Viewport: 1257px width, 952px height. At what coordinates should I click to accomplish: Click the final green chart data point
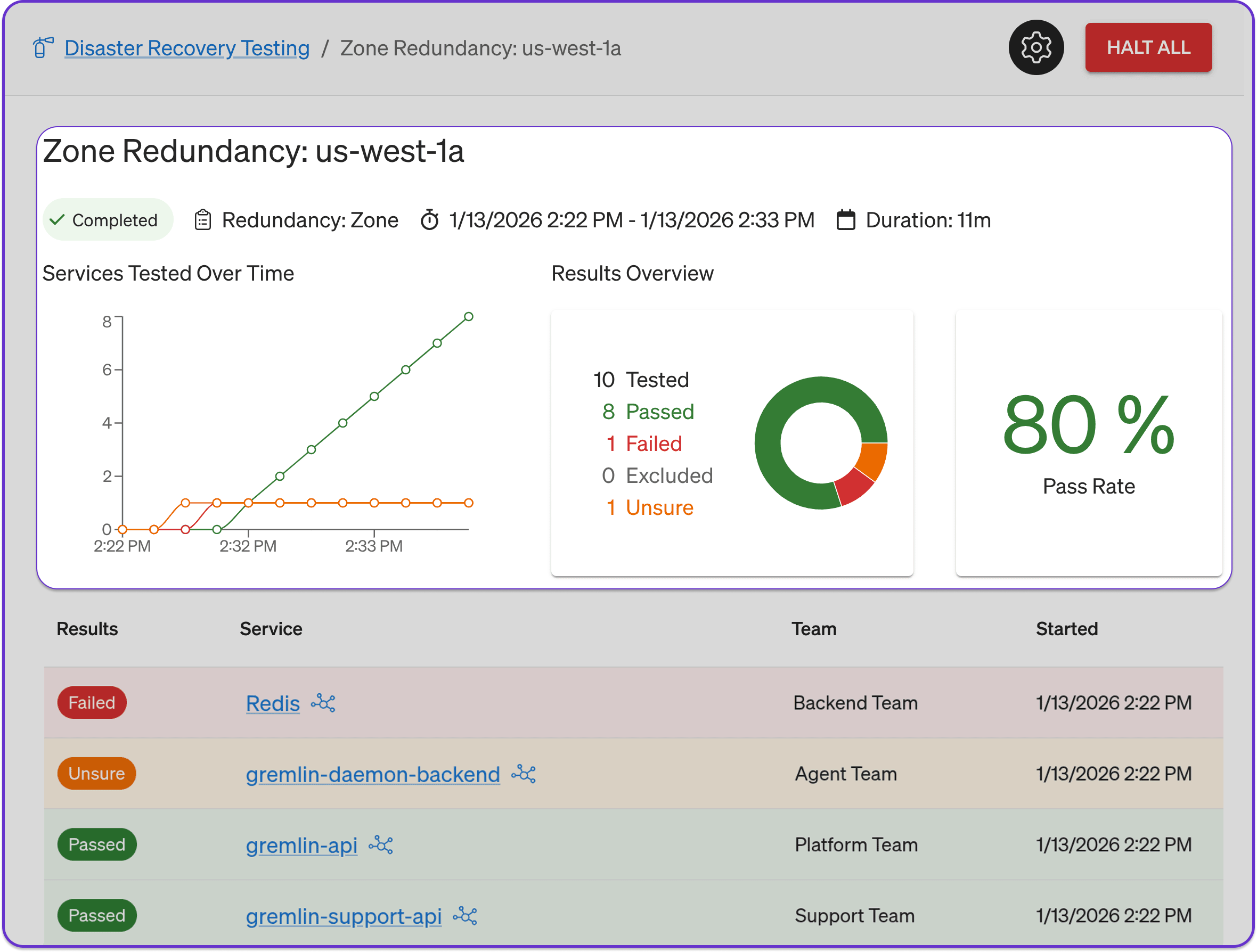point(469,316)
